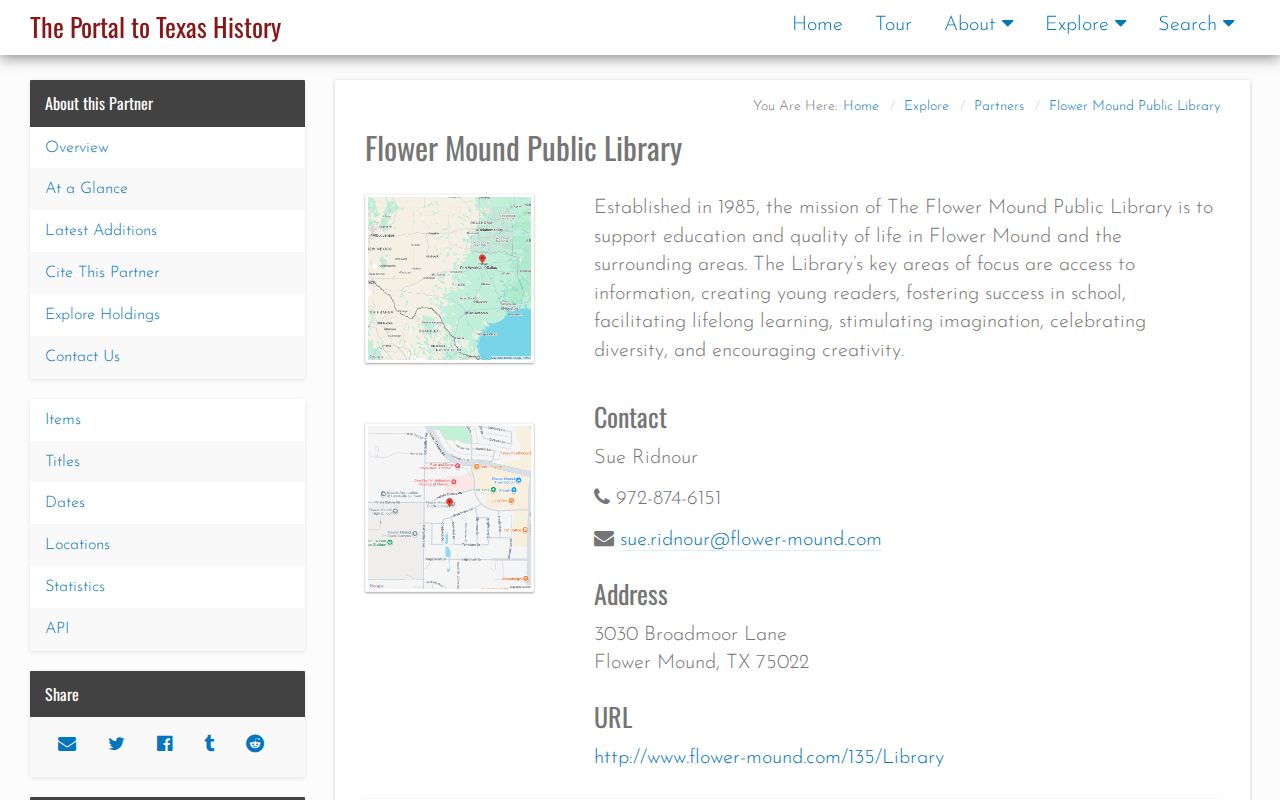Click the text Flower Mound, TX 75022
The image size is (1280, 800).
click(701, 662)
